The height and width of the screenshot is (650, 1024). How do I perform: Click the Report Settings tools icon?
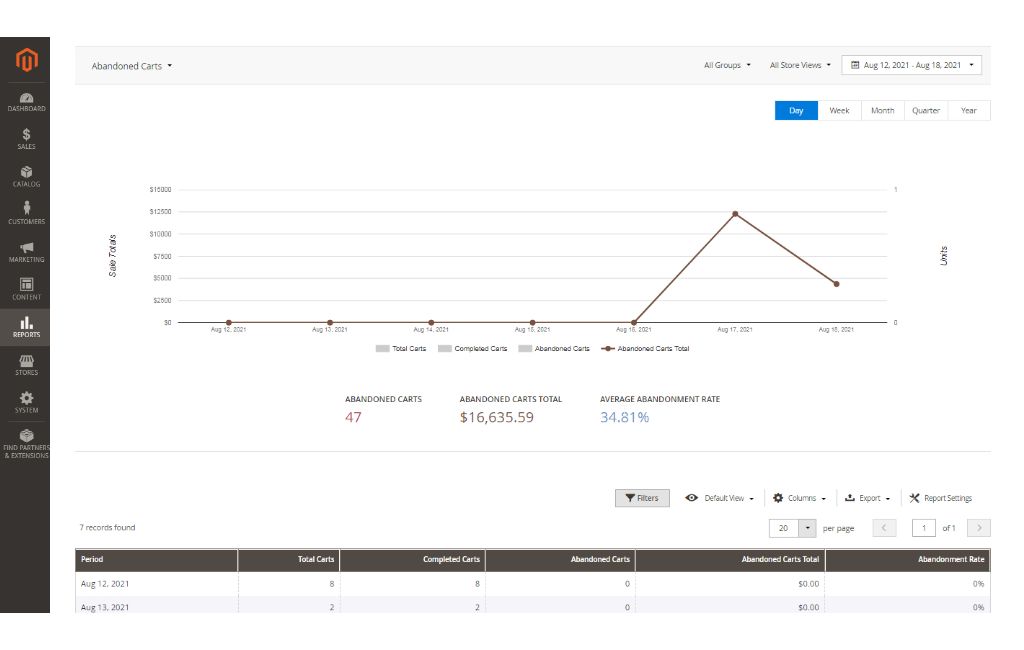914,498
